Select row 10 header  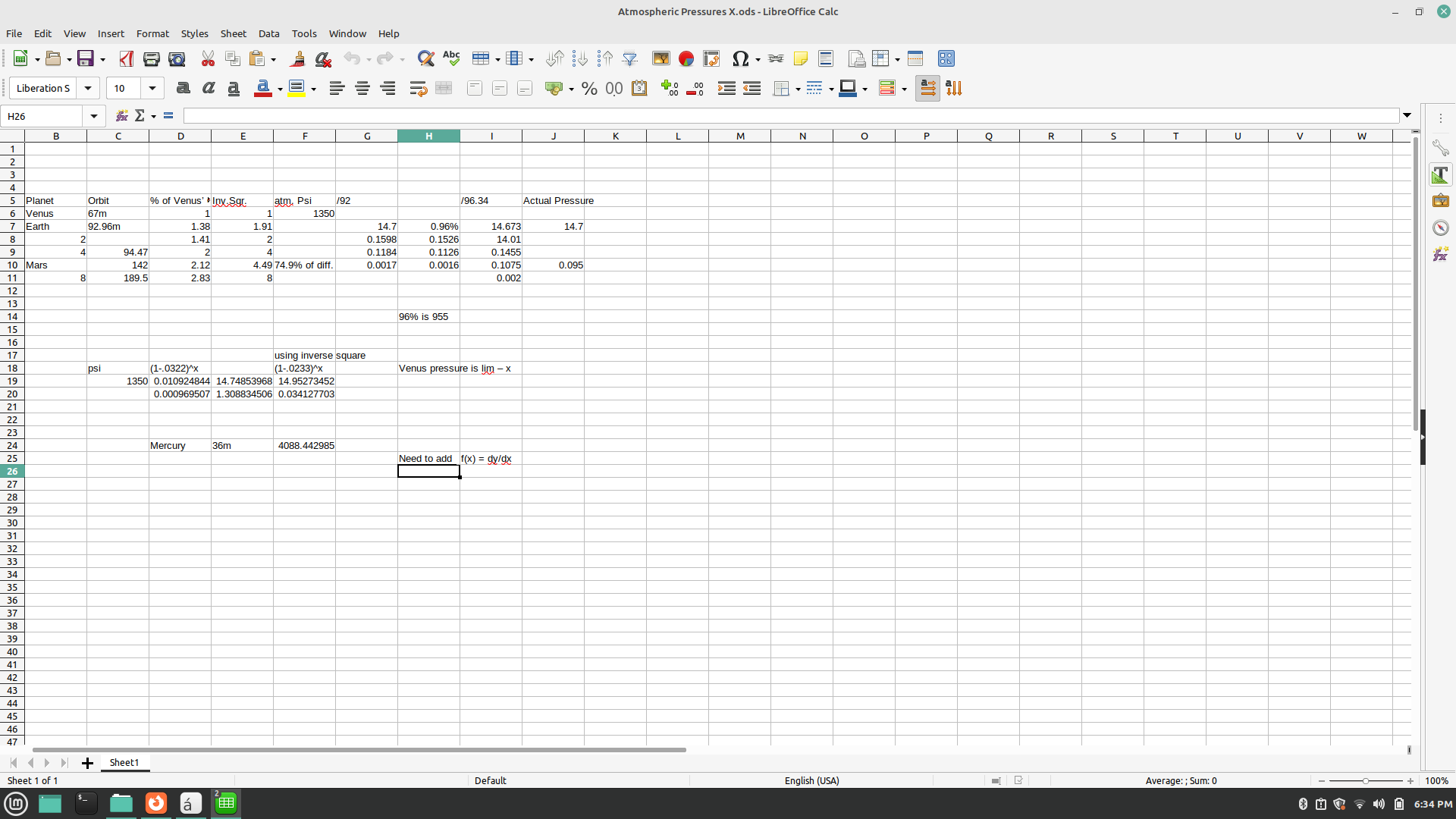point(12,265)
